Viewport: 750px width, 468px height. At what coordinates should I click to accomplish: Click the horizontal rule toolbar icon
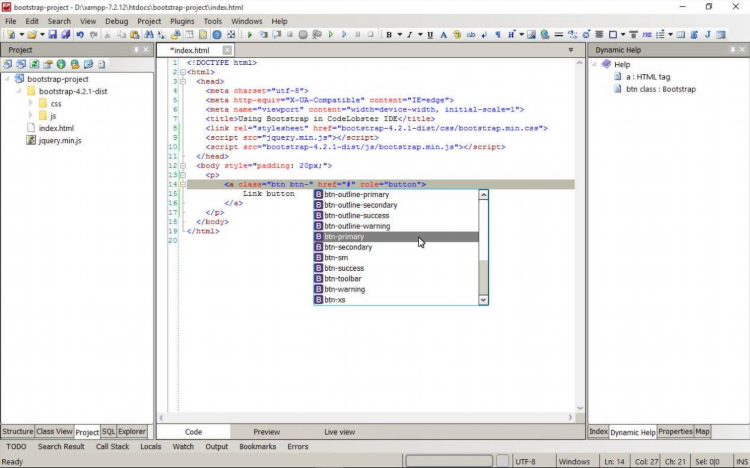click(558, 34)
